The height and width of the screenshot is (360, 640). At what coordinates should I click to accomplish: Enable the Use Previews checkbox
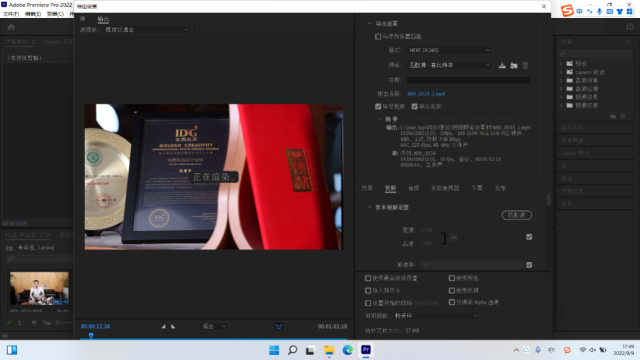point(451,278)
